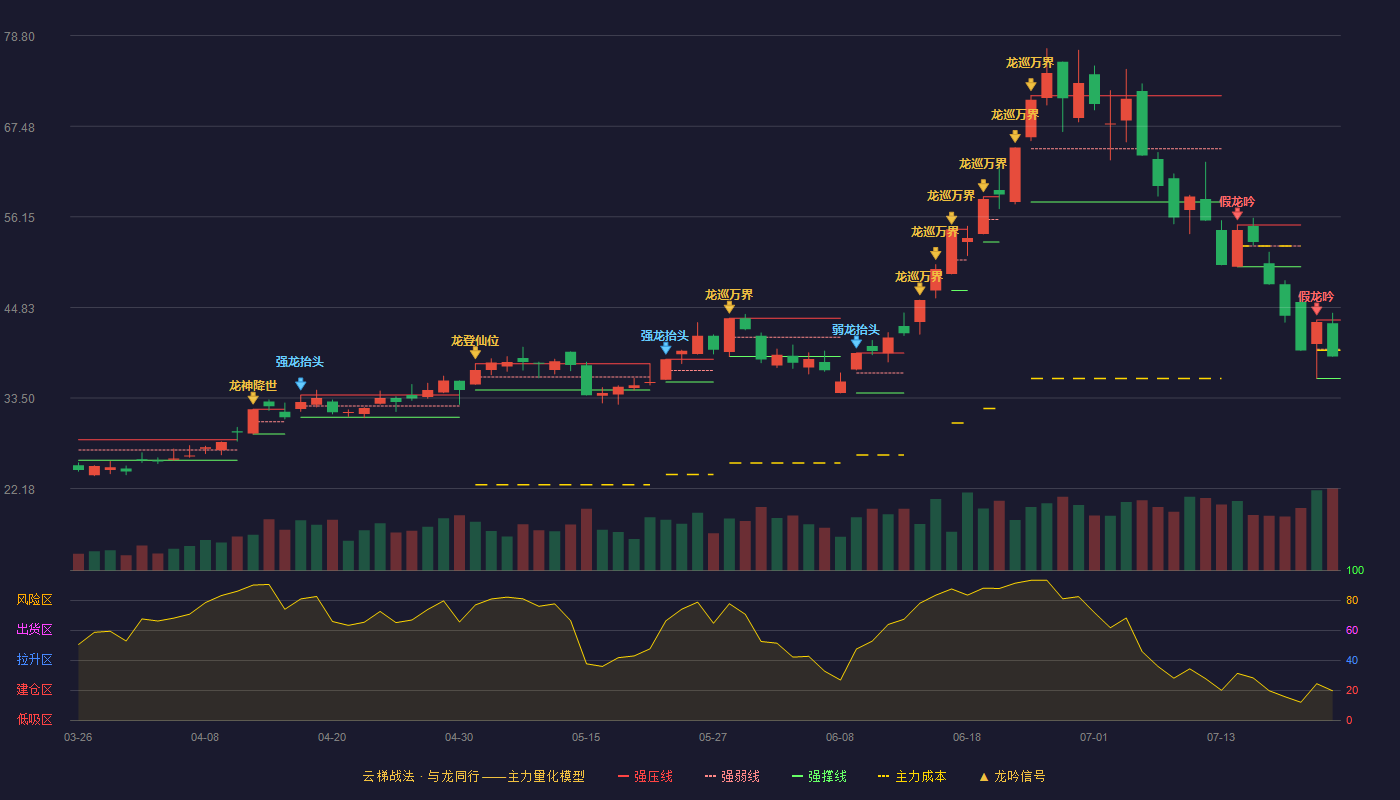Image resolution: width=1400 pixels, height=800 pixels.
Task: Click the 04-08 date axis label
Action: 205,737
